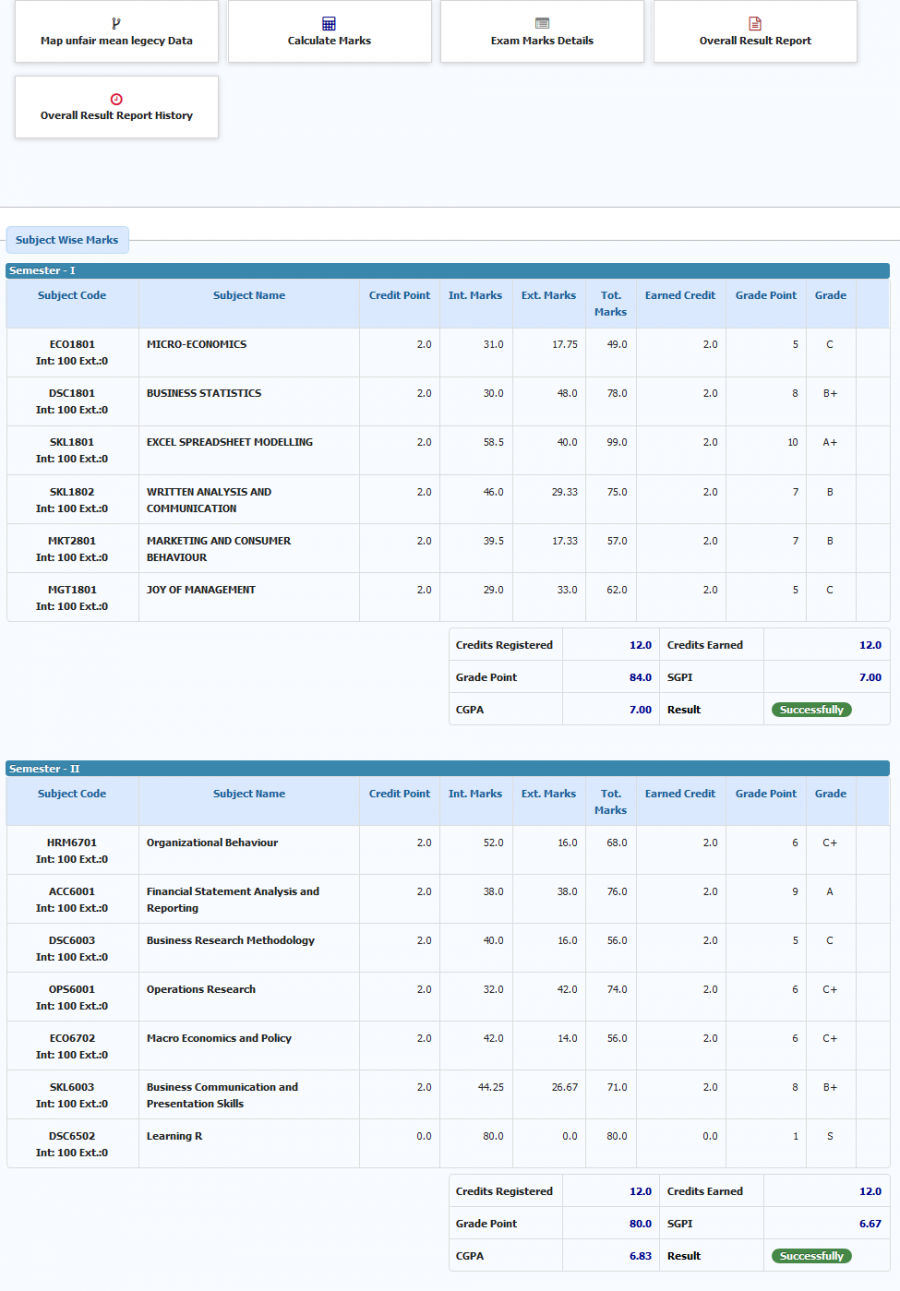Open Map unfair mean legecy Data
The height and width of the screenshot is (1291, 900).
point(116,31)
